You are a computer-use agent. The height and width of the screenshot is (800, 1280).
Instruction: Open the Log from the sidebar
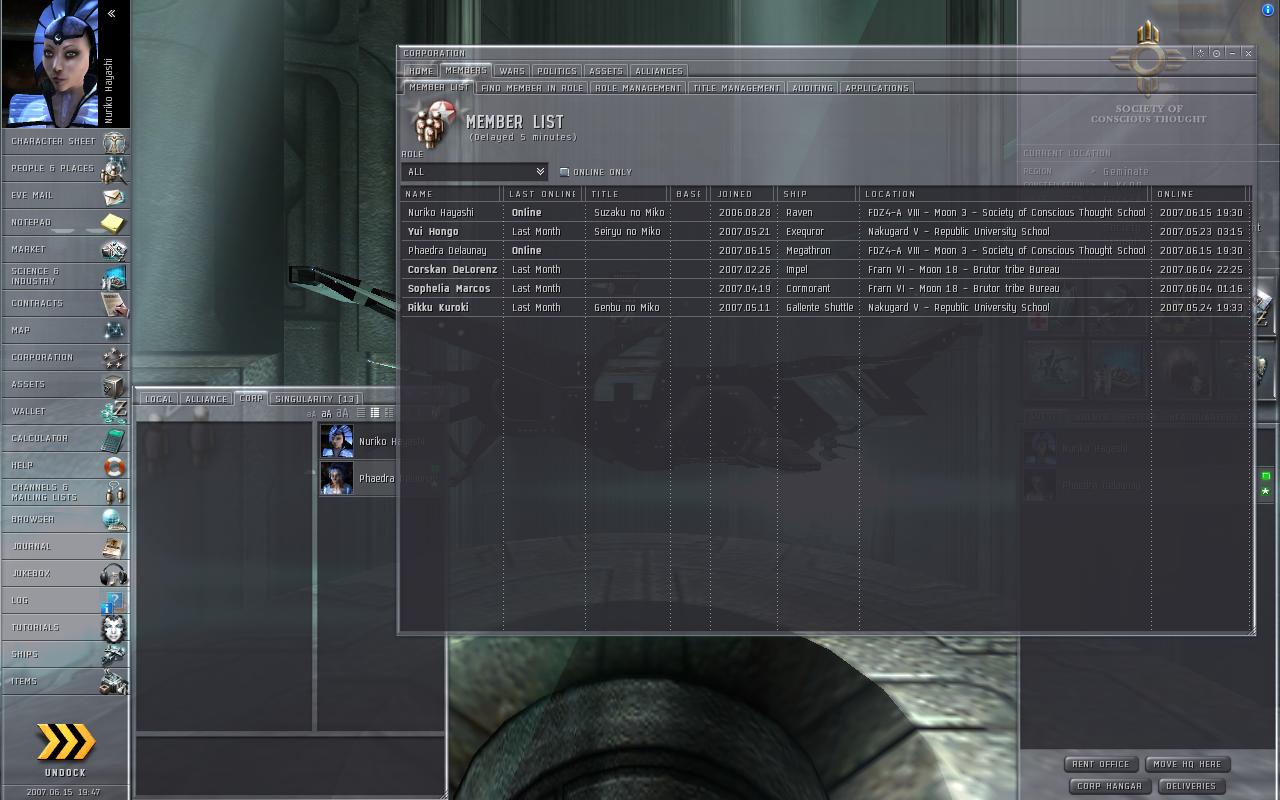click(65, 600)
